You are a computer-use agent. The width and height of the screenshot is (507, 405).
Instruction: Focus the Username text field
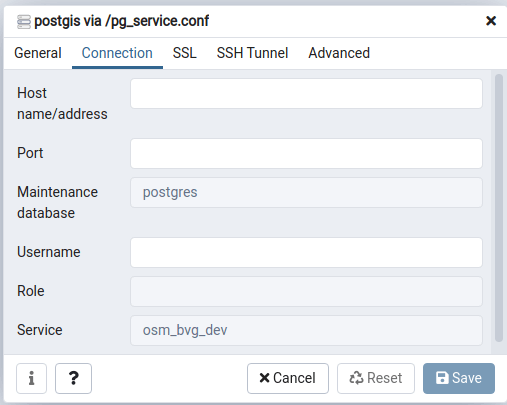point(306,252)
